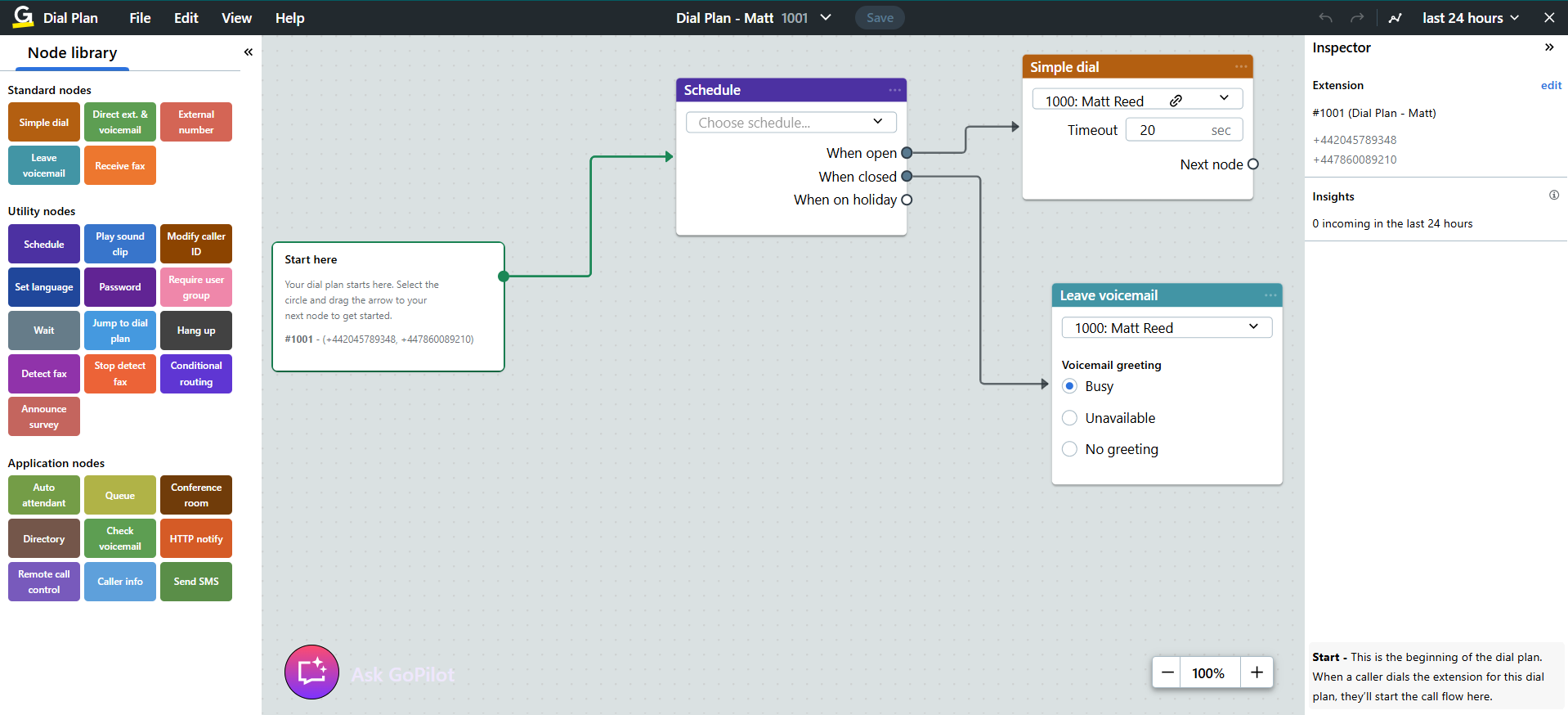Click the edit link for Extension
The width and height of the screenshot is (1568, 715).
(x=1551, y=85)
